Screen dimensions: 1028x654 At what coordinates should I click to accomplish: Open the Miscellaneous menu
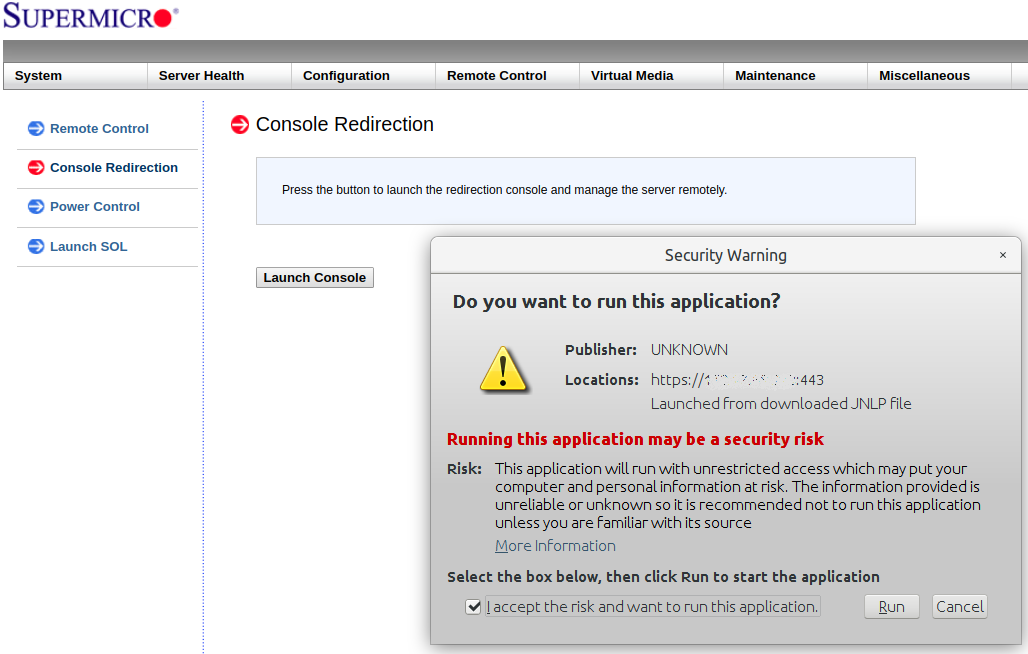[x=924, y=76]
